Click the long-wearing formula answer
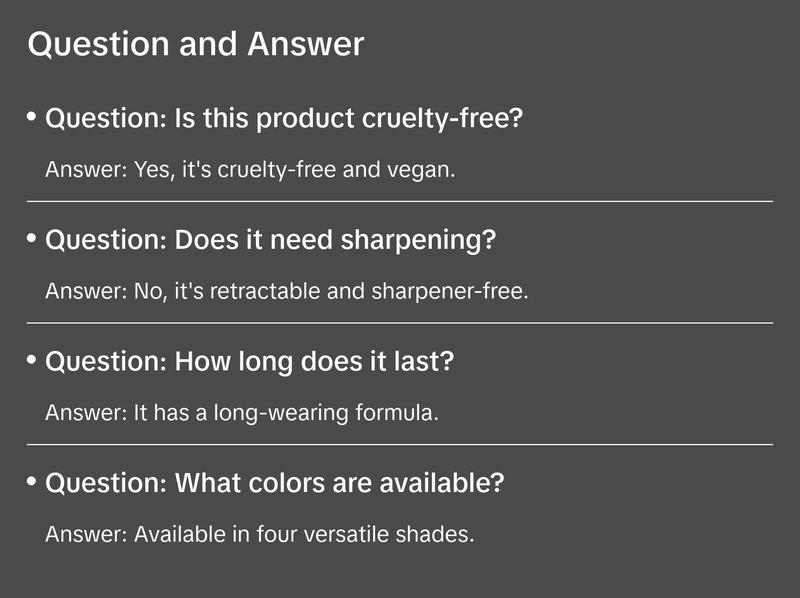This screenshot has width=800, height=598. tap(242, 413)
